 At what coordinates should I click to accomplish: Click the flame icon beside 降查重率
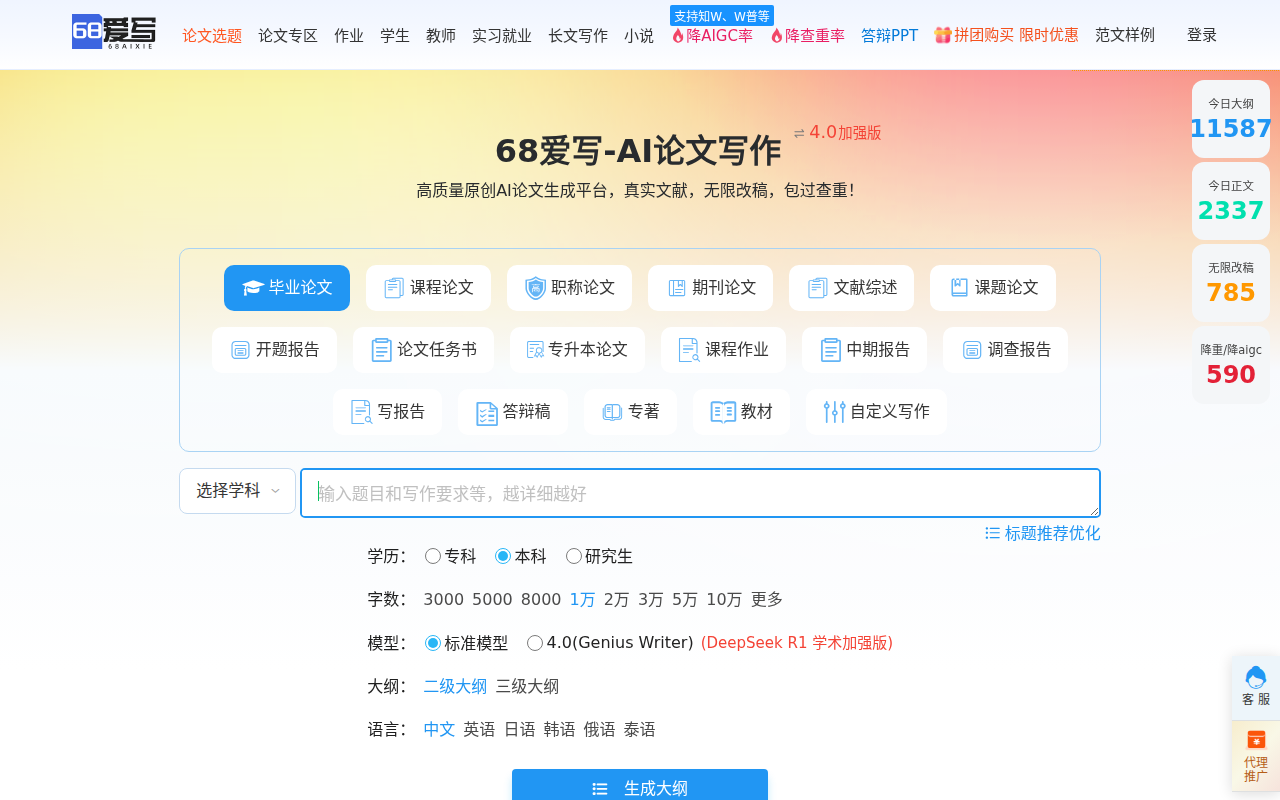(777, 36)
